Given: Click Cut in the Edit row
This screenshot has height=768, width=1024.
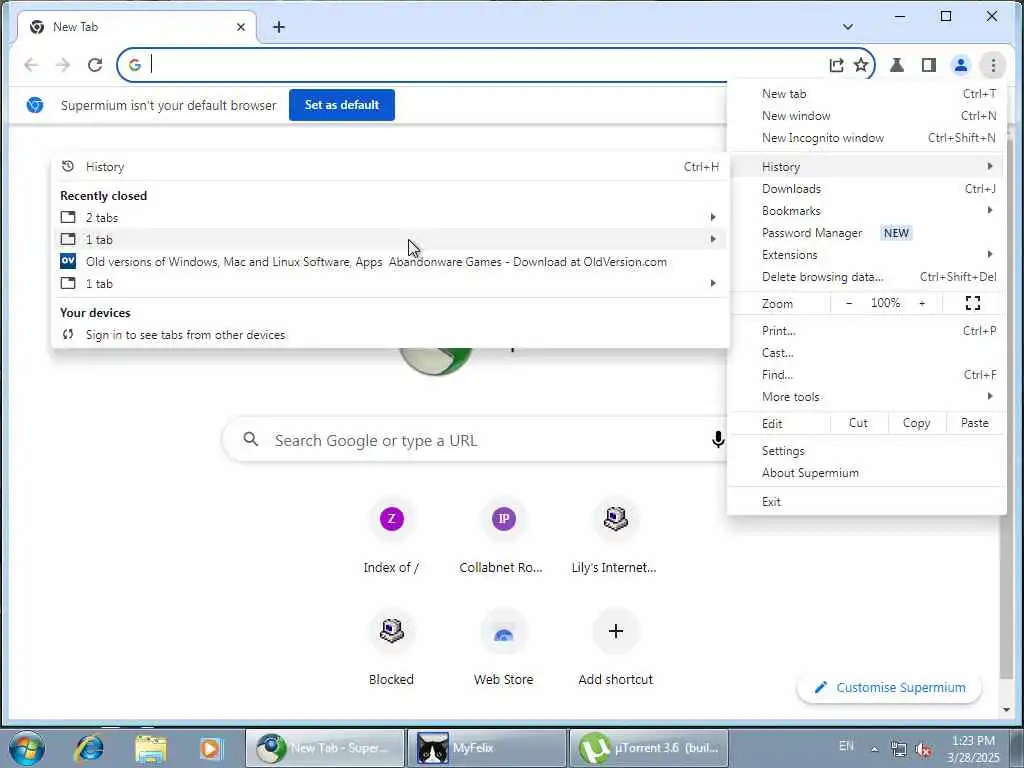Looking at the screenshot, I should click(x=858, y=423).
